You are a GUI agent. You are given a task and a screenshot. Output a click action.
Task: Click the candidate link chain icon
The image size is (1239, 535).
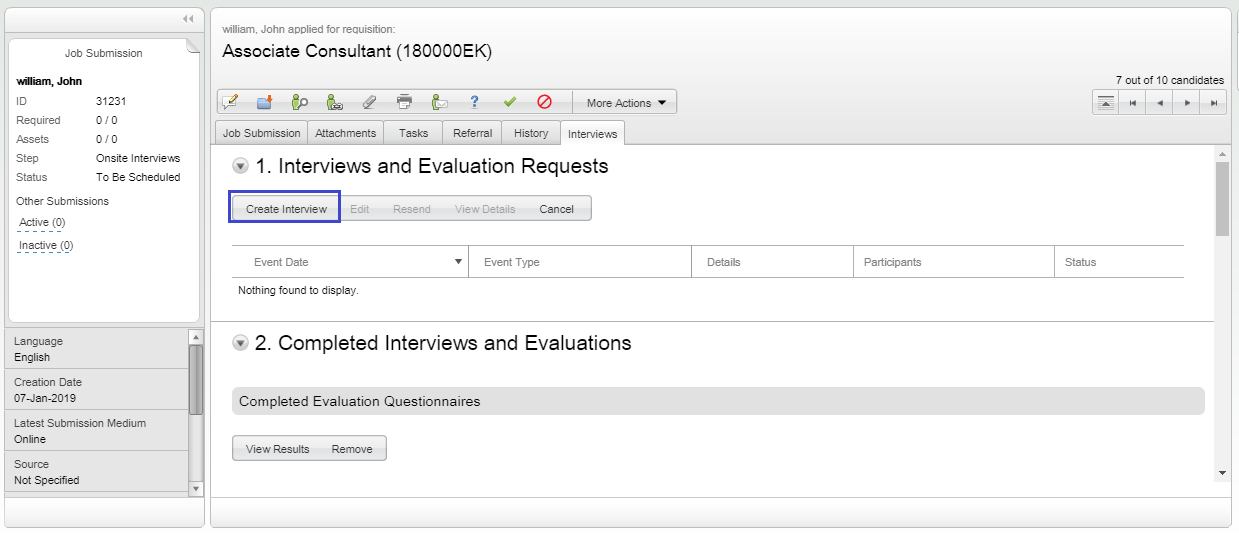point(335,102)
